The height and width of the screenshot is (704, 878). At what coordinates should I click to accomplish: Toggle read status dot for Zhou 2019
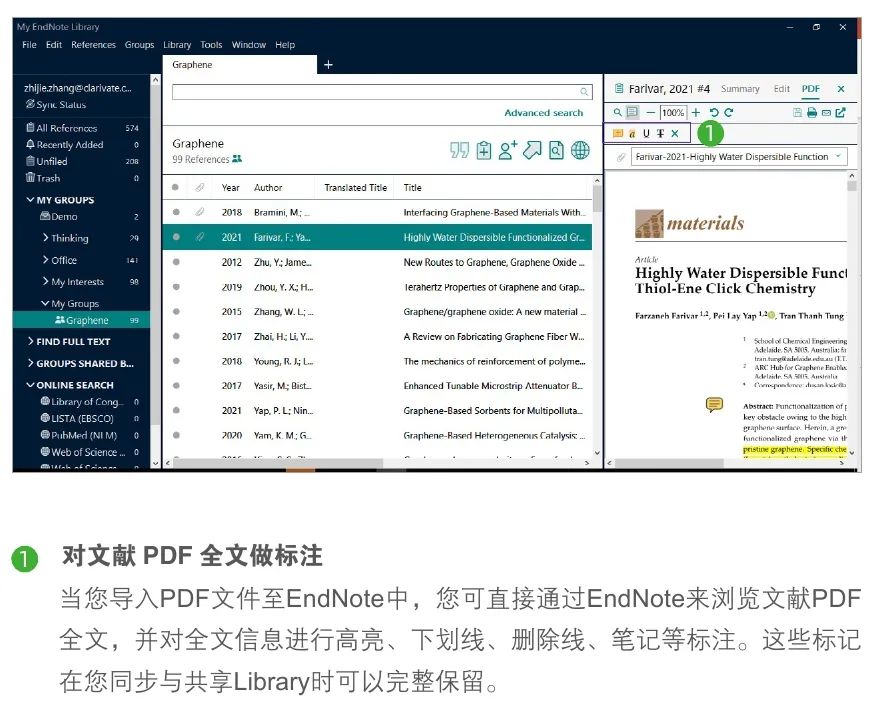(176, 287)
